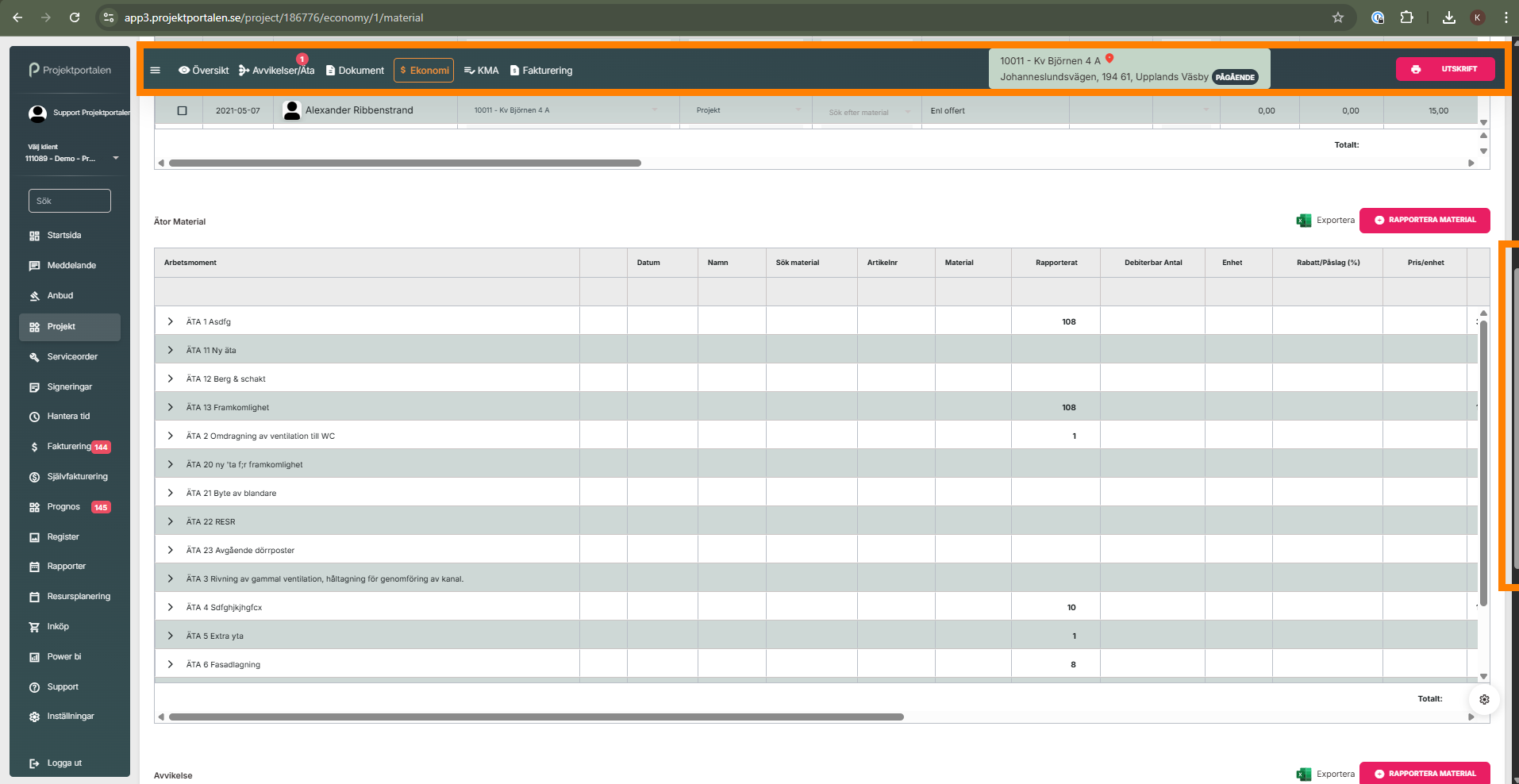Open browser downloads icon

point(1449,17)
